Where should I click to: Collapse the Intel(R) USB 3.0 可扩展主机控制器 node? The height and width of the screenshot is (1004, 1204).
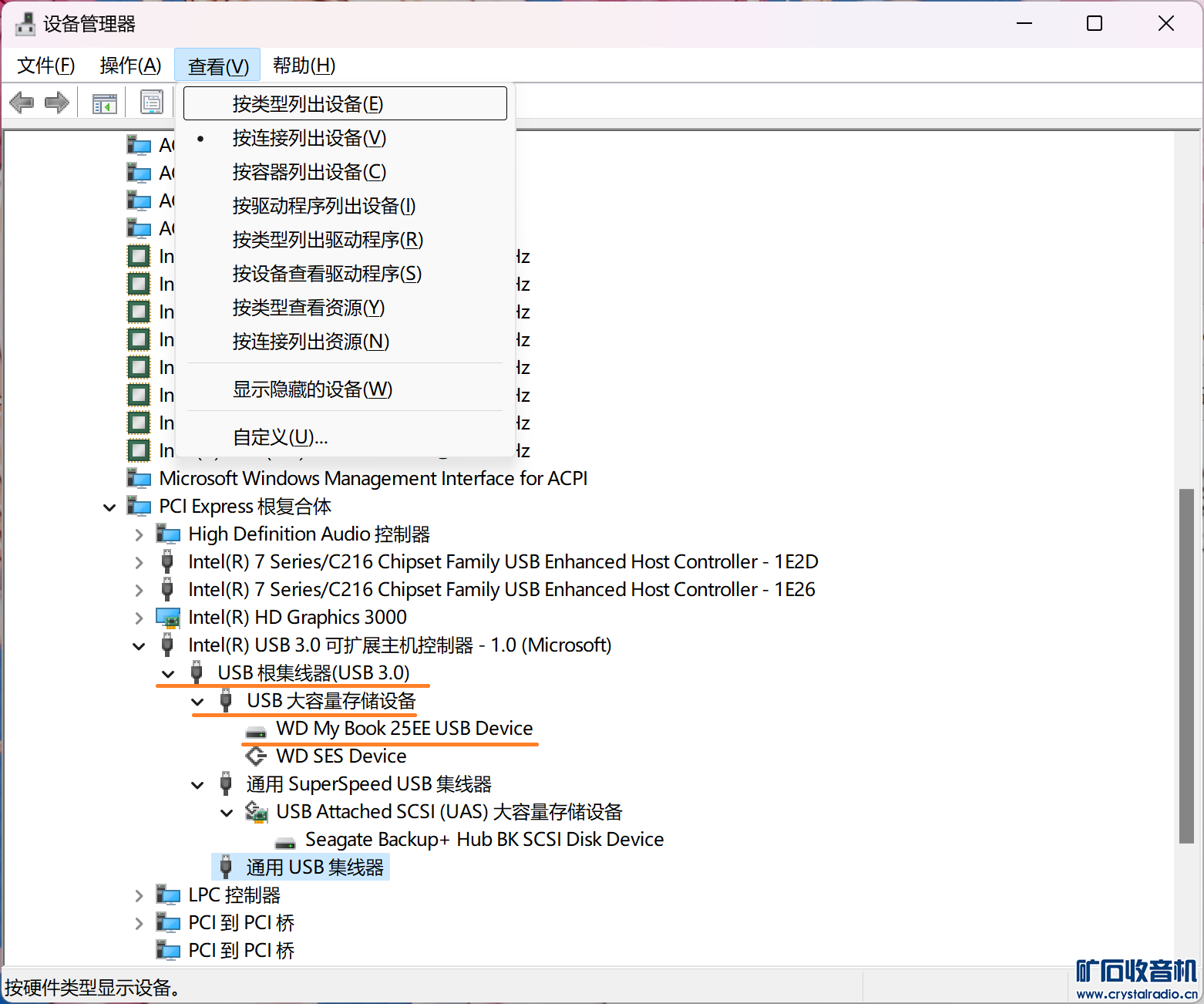[139, 645]
